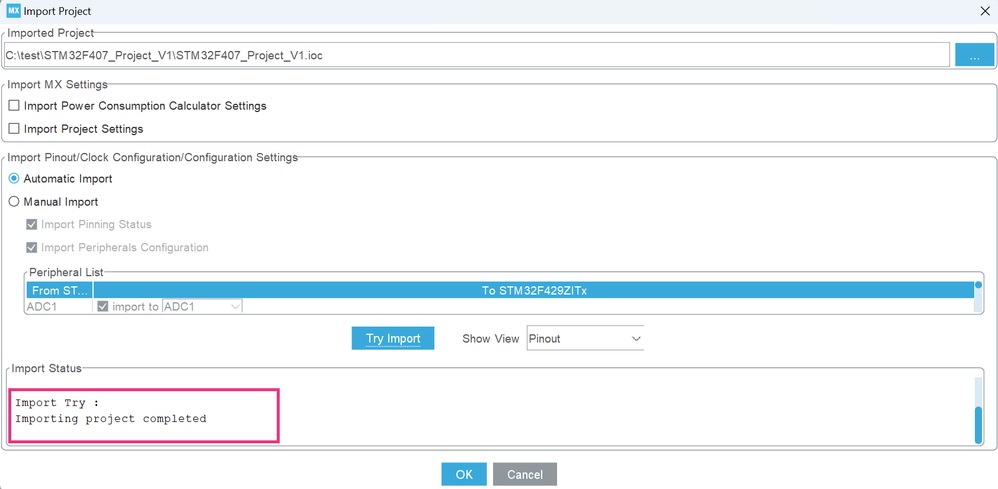The height and width of the screenshot is (489, 998).
Task: Open the Show View Pinout dropdown
Action: [585, 339]
